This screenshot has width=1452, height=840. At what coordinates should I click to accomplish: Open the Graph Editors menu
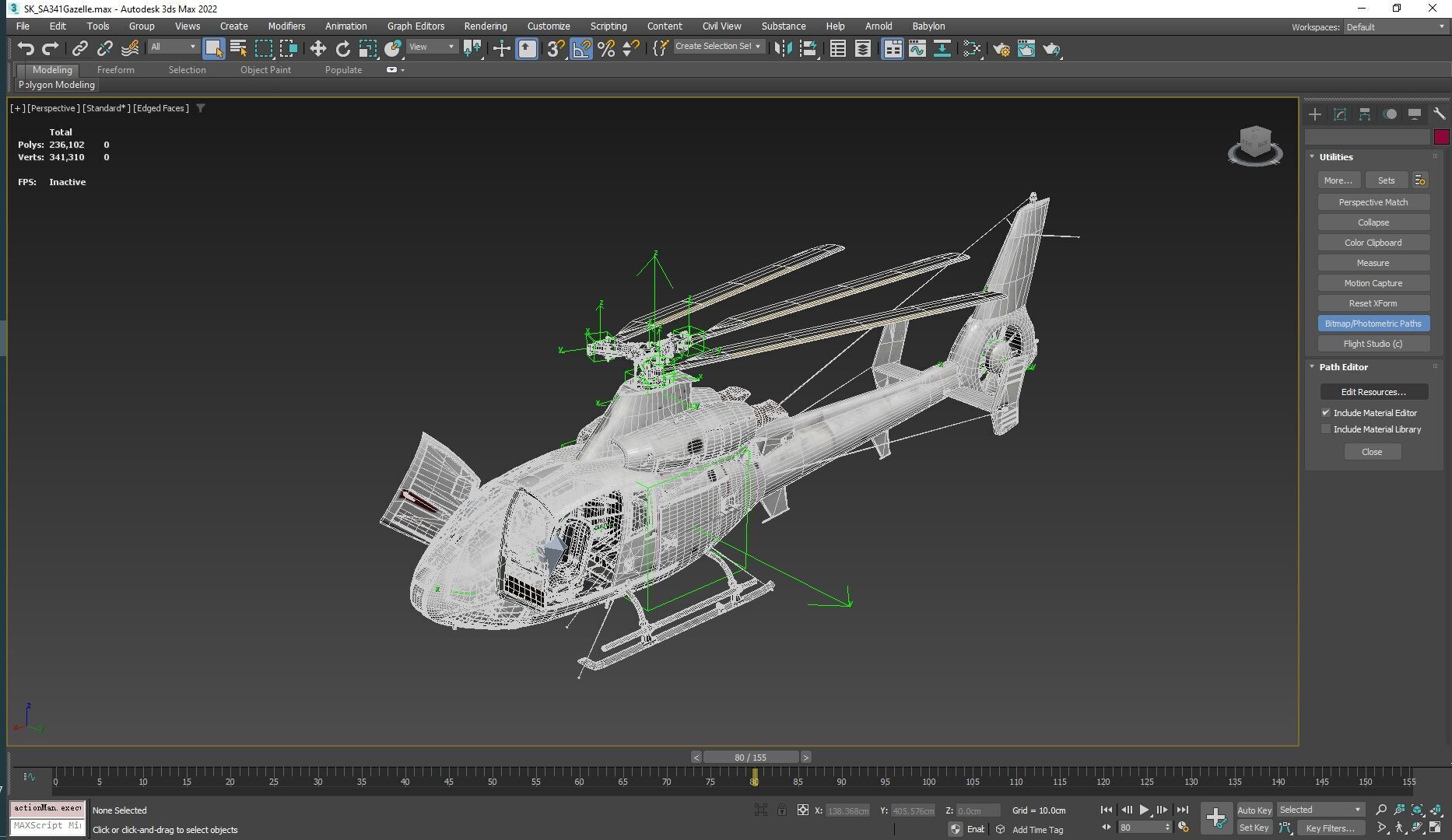[x=416, y=26]
